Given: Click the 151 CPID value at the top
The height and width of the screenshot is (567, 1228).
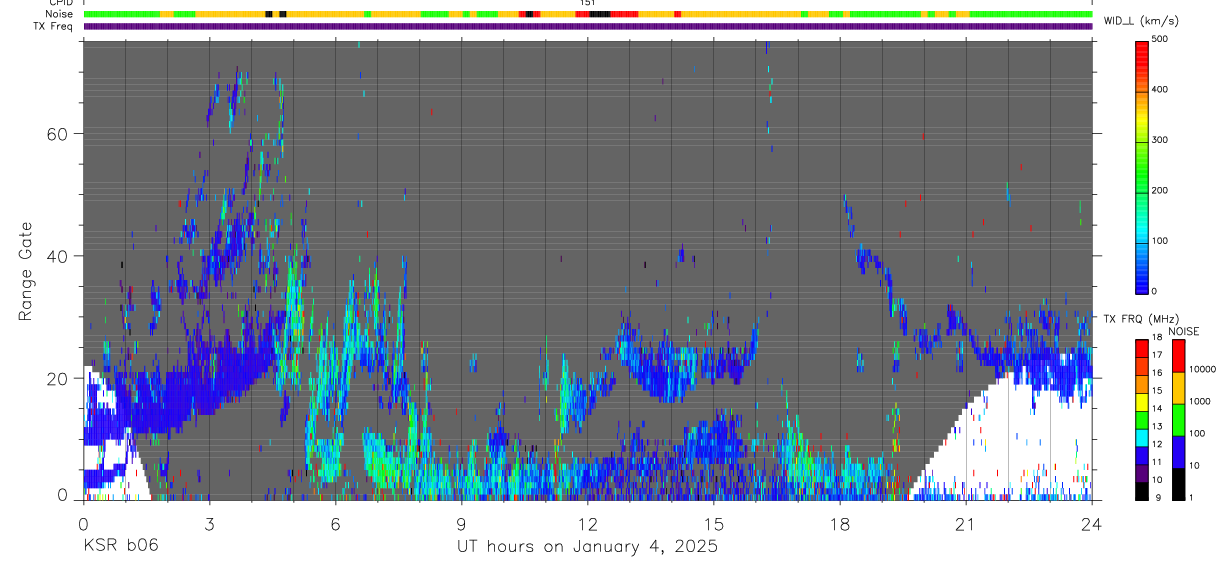Looking at the screenshot, I should coord(588,3).
